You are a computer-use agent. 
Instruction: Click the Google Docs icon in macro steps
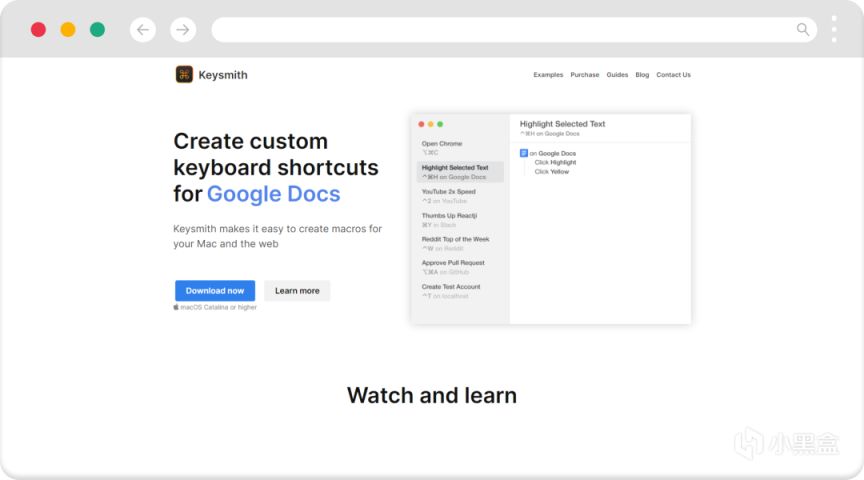(x=524, y=153)
